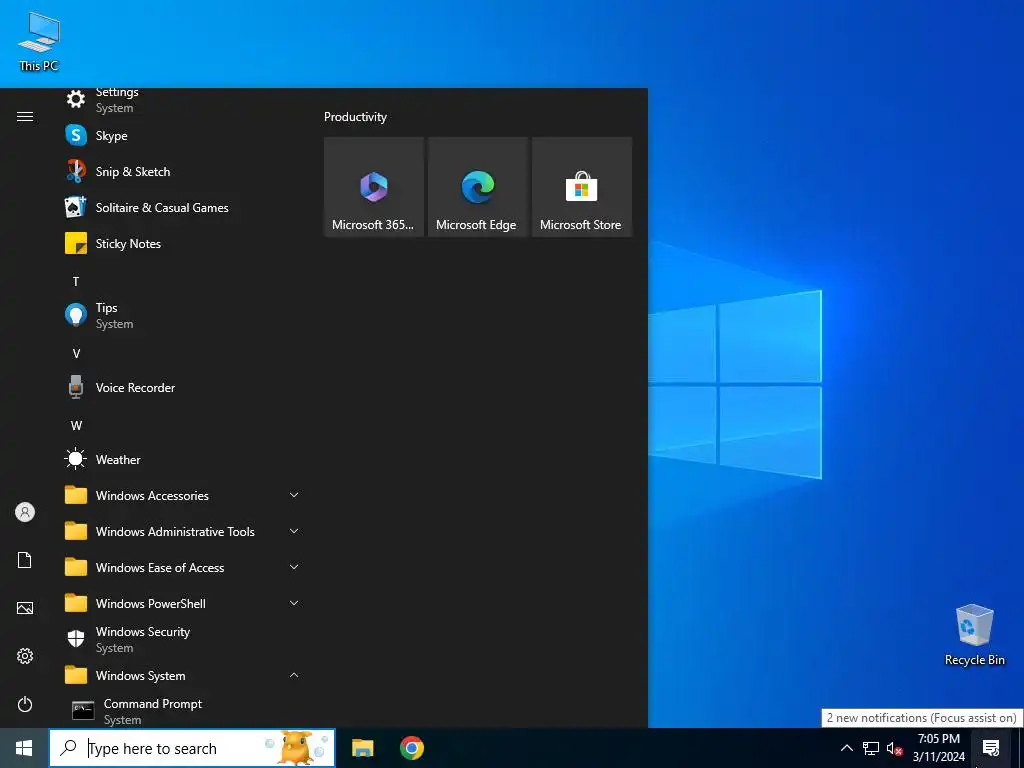Open network status tray icon
The width and height of the screenshot is (1024, 768).
pos(871,748)
